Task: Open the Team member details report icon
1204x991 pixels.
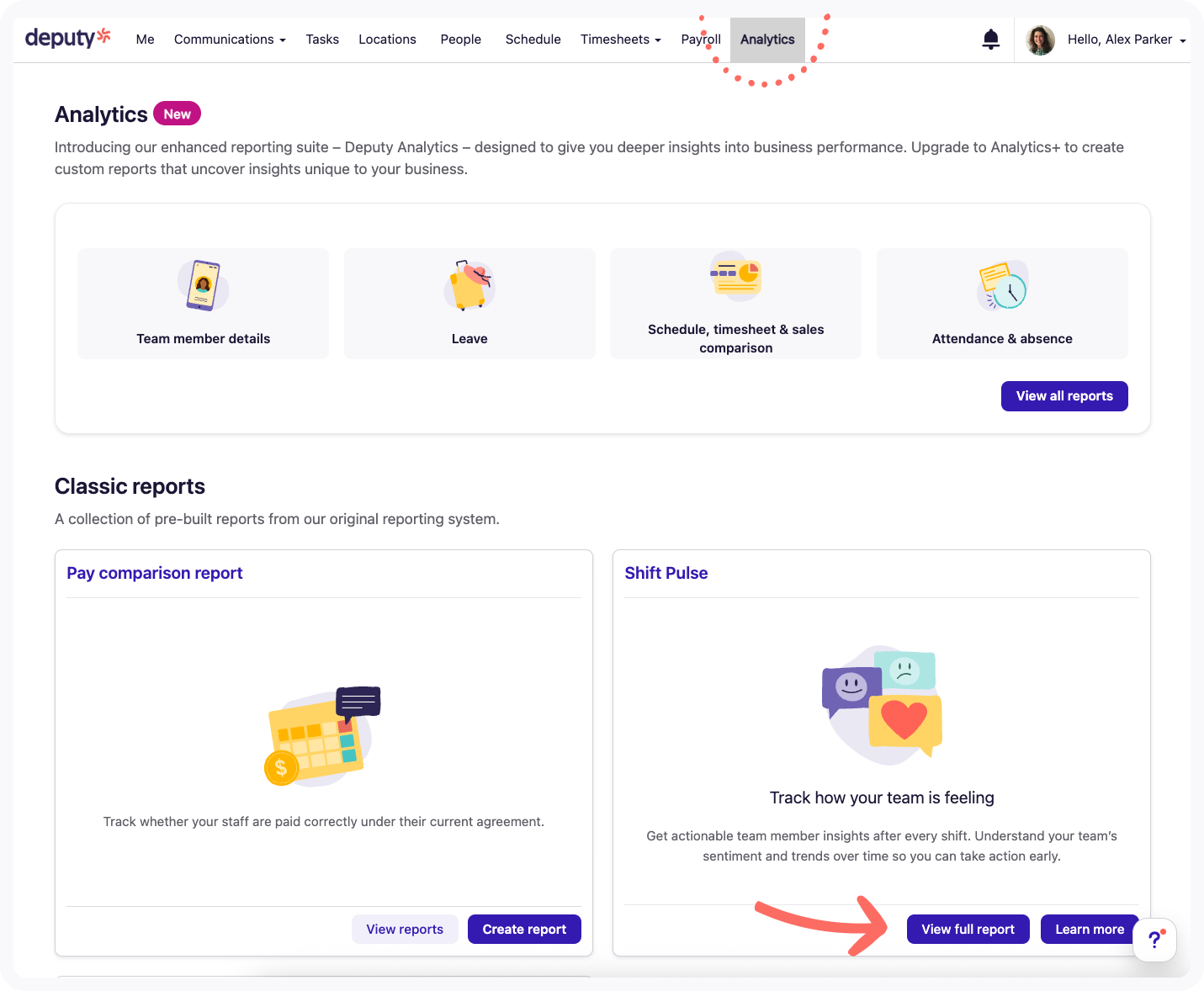Action: (203, 285)
